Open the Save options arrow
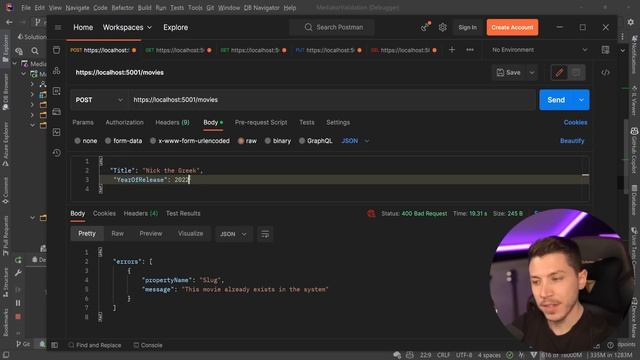 pyautogui.click(x=532, y=73)
